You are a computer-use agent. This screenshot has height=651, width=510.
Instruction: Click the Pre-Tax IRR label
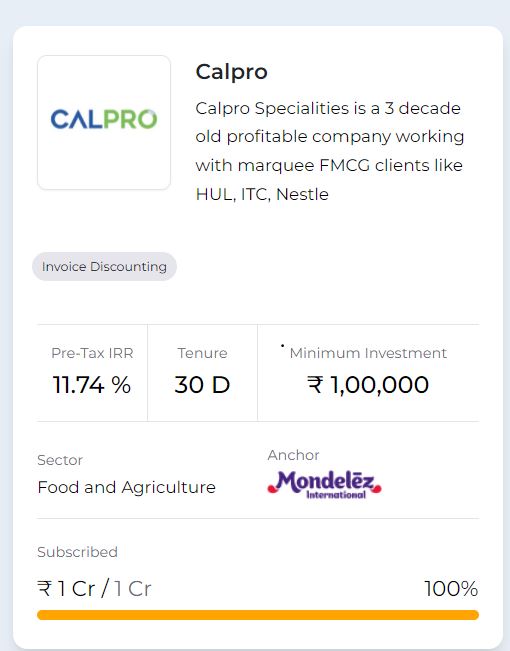tap(92, 353)
